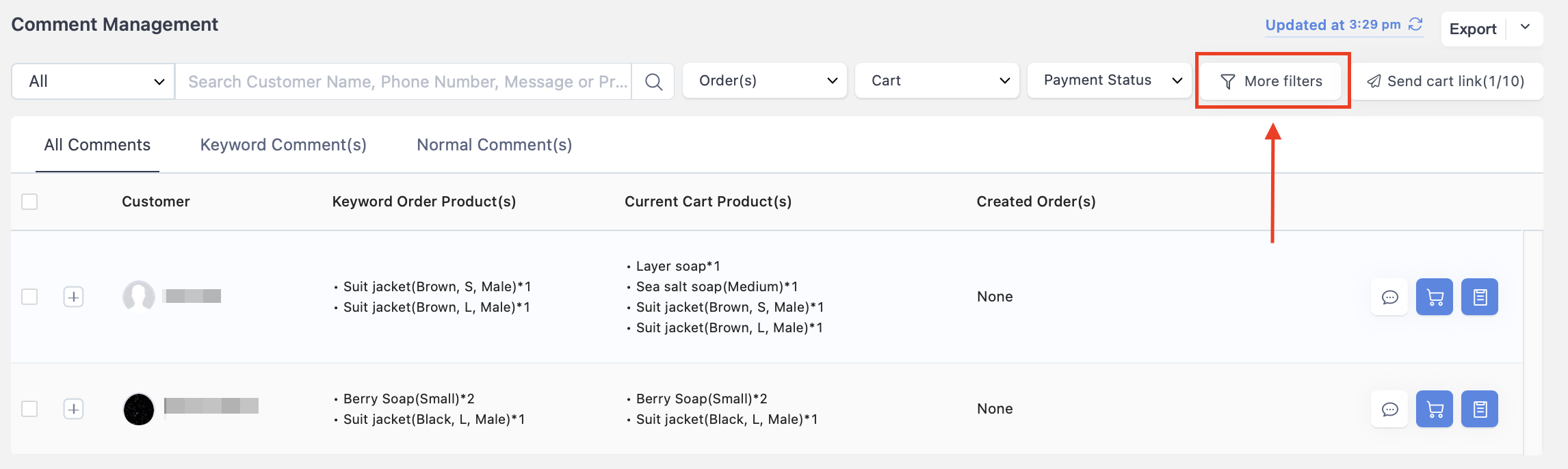The image size is (1568, 469).
Task: Click Keyword Order Product(s) column header
Action: pos(424,202)
